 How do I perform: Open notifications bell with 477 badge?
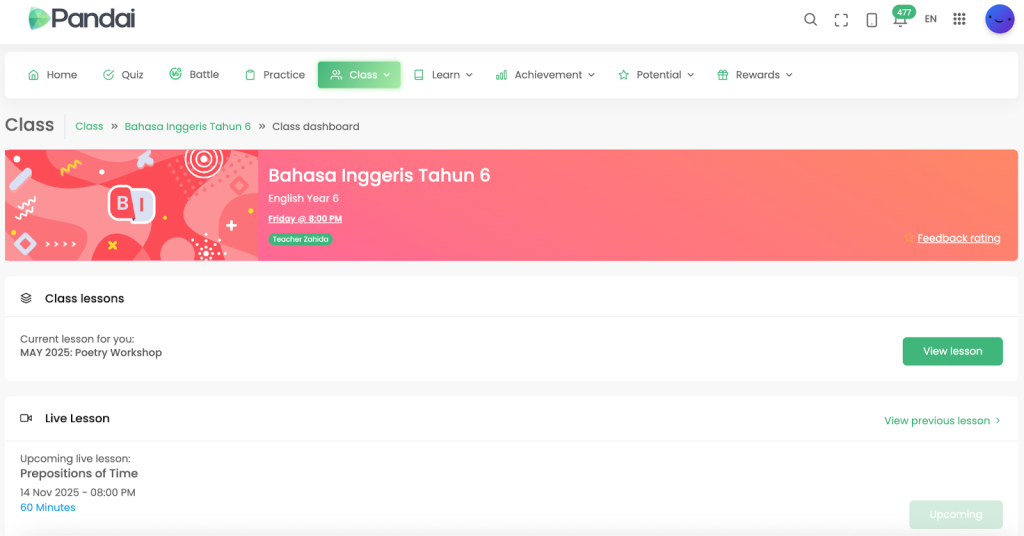[x=900, y=20]
